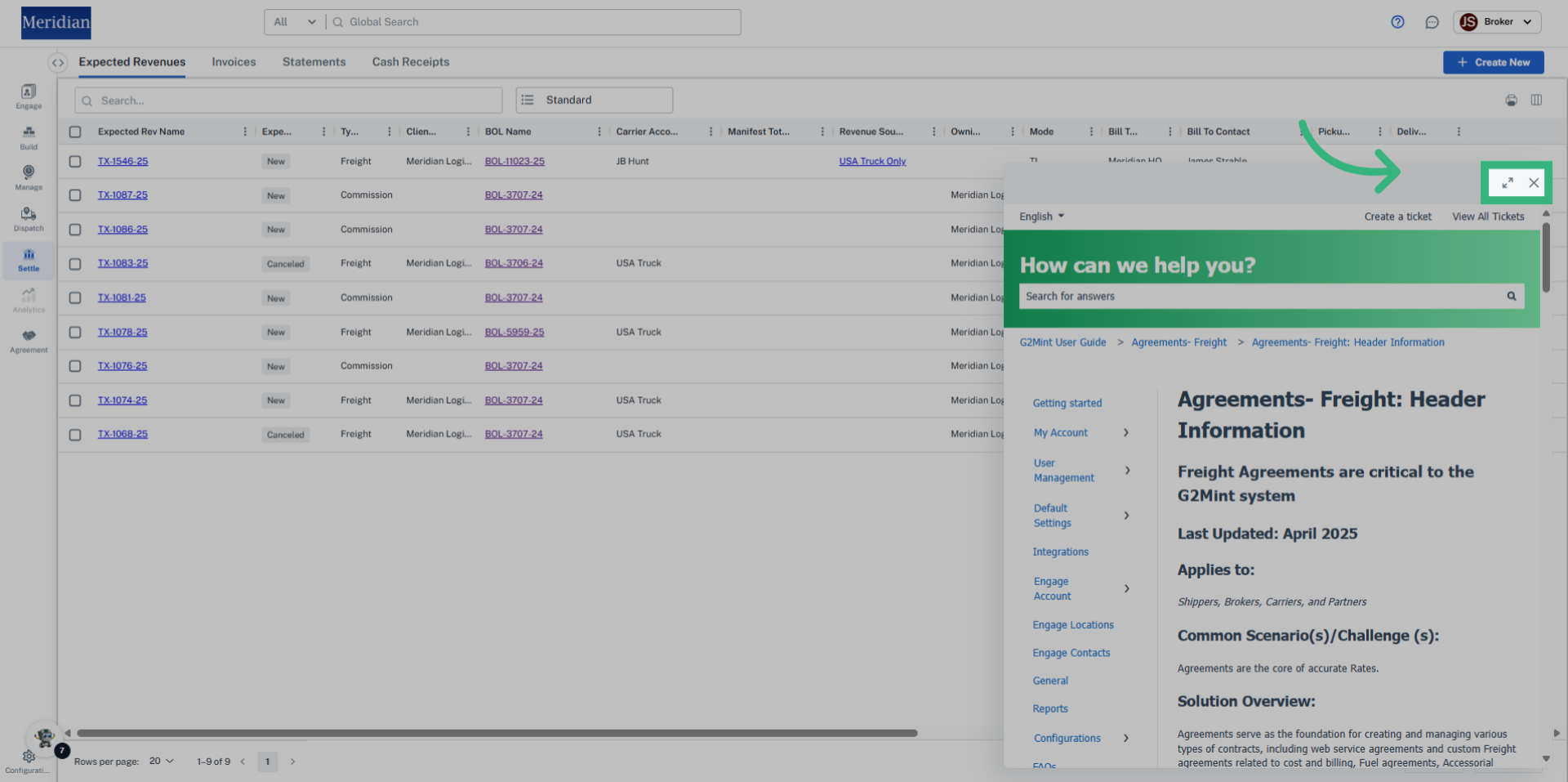Screen dimensions: 1568x782
Task: Expand the My Account help section
Action: pyautogui.click(x=1126, y=433)
